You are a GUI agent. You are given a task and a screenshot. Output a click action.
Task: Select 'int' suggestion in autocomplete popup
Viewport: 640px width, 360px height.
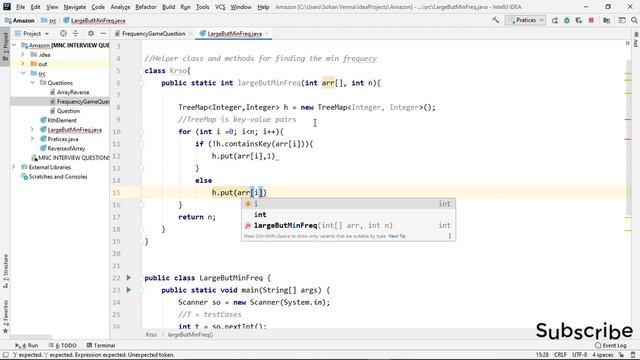tap(348, 214)
